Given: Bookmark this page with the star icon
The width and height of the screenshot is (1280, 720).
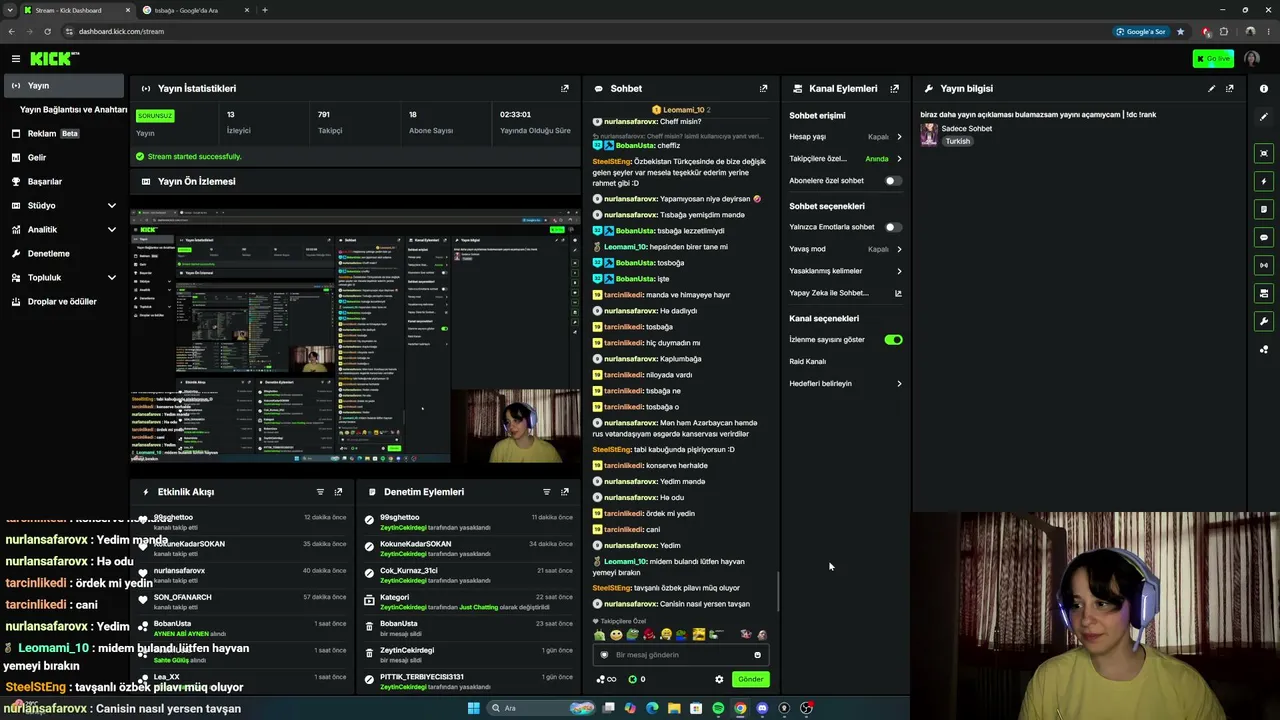Looking at the screenshot, I should 1181,31.
